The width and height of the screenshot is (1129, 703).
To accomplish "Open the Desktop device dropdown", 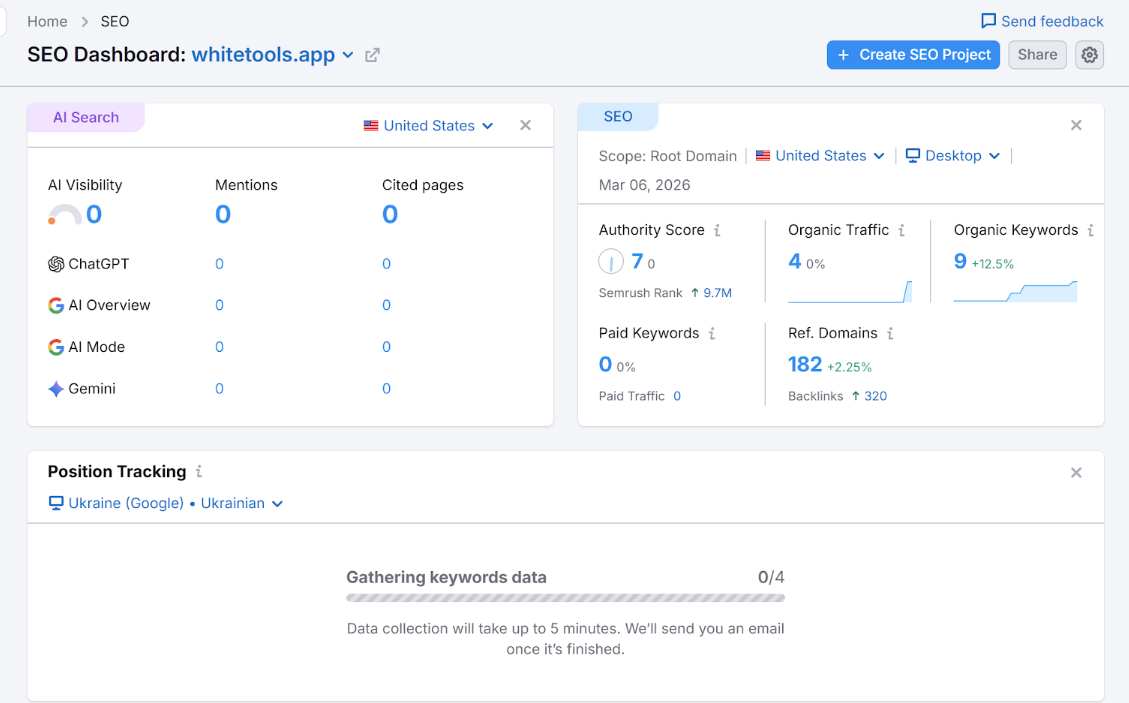I will point(953,156).
